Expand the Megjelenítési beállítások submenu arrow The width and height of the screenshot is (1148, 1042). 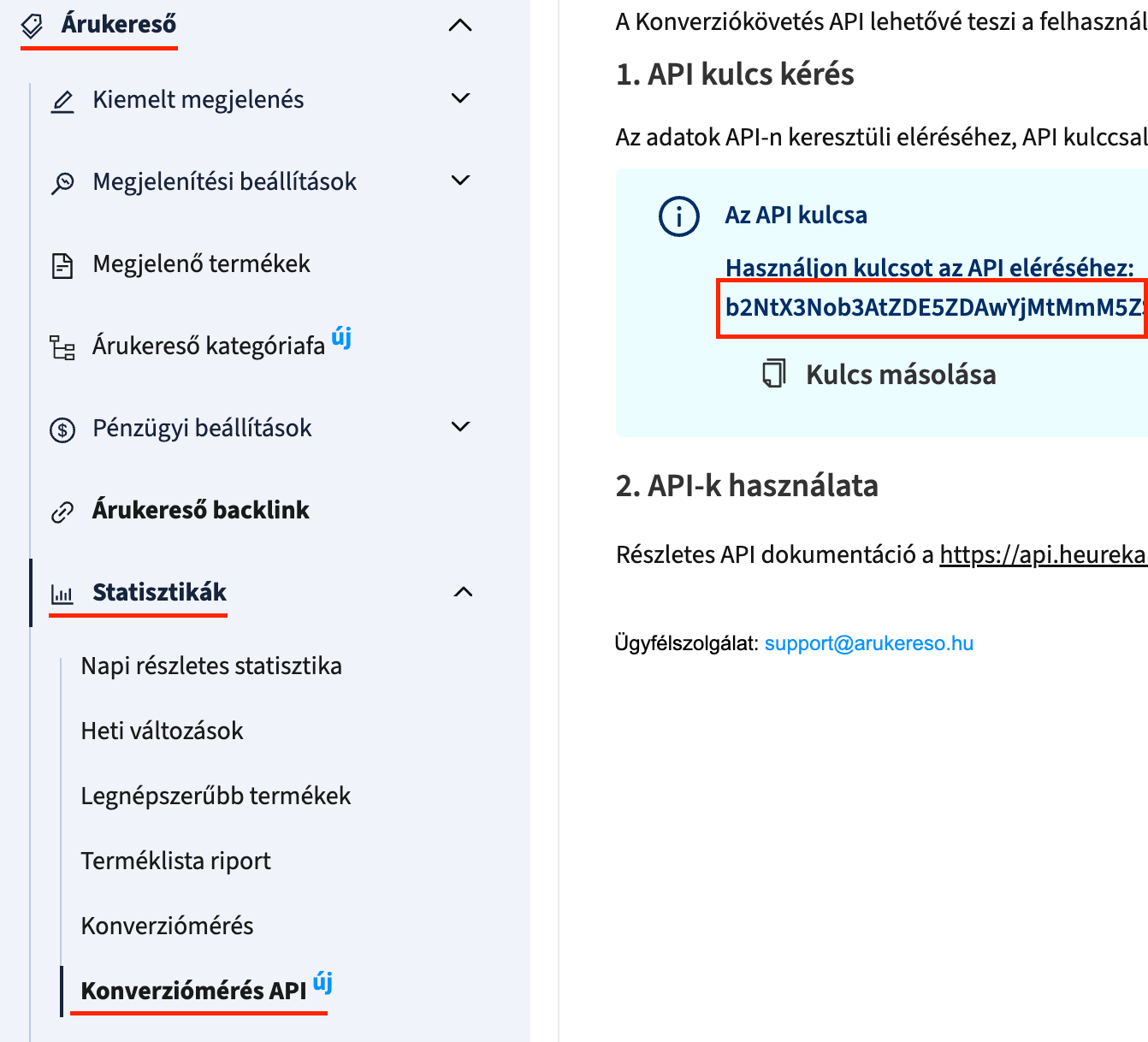point(460,181)
